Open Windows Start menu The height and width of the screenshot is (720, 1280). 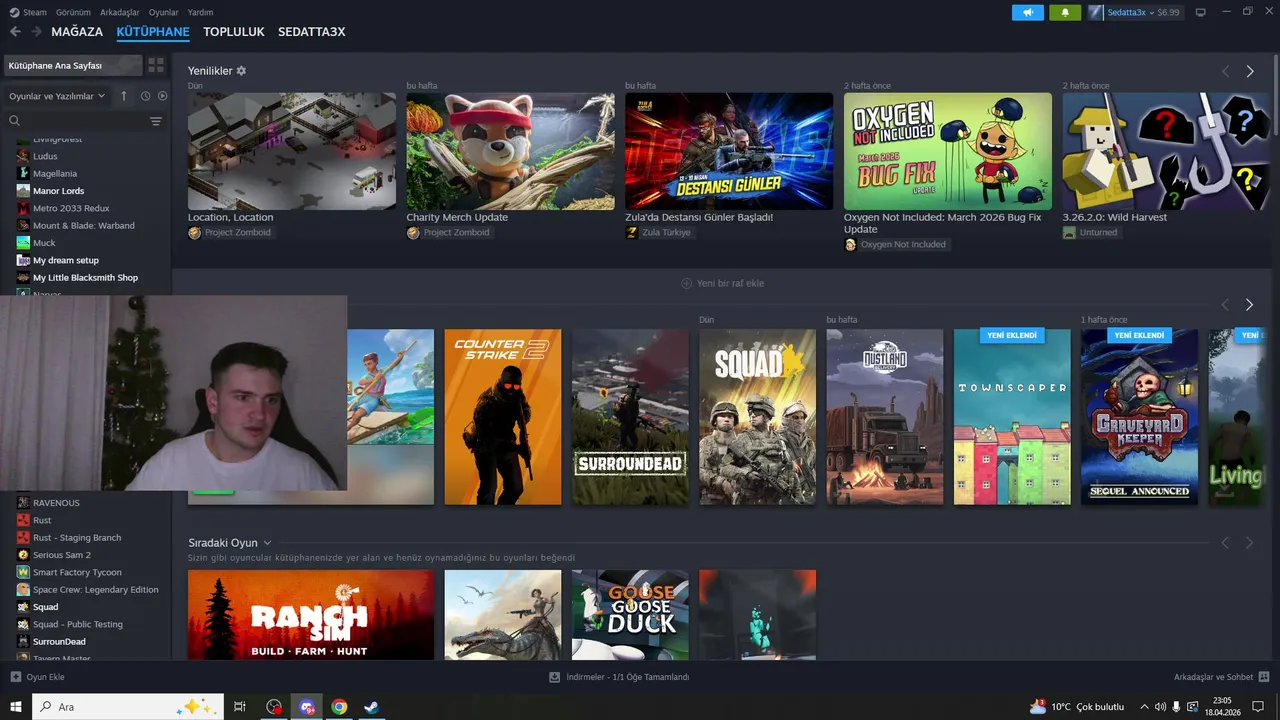click(x=16, y=707)
